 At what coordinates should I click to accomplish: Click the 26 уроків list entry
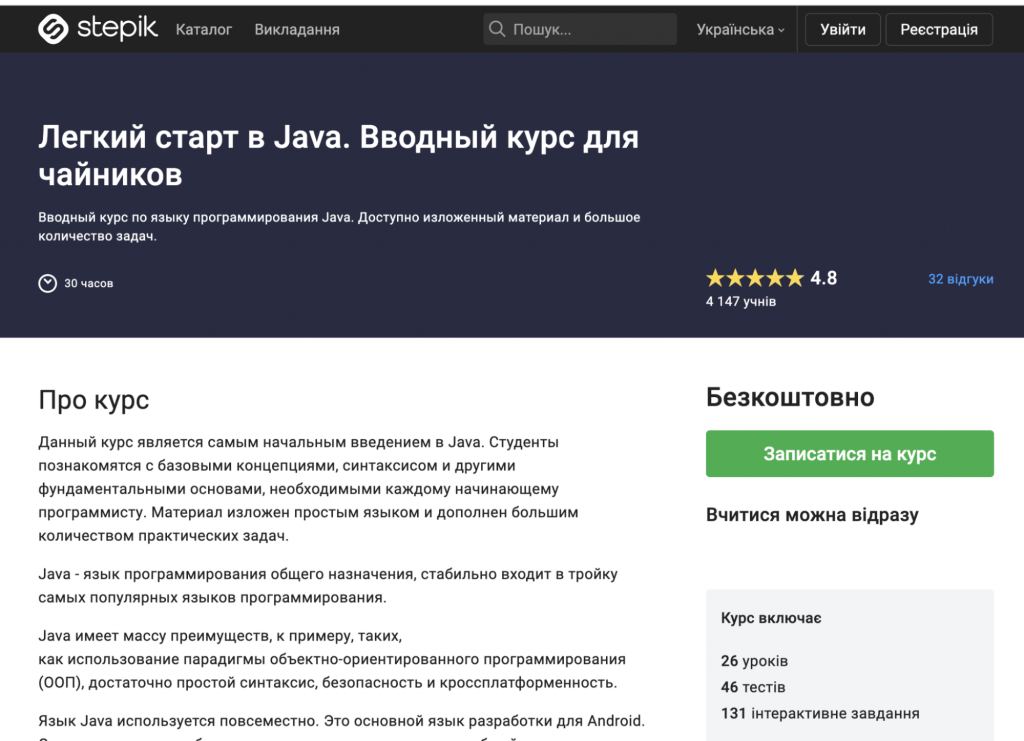(752, 661)
